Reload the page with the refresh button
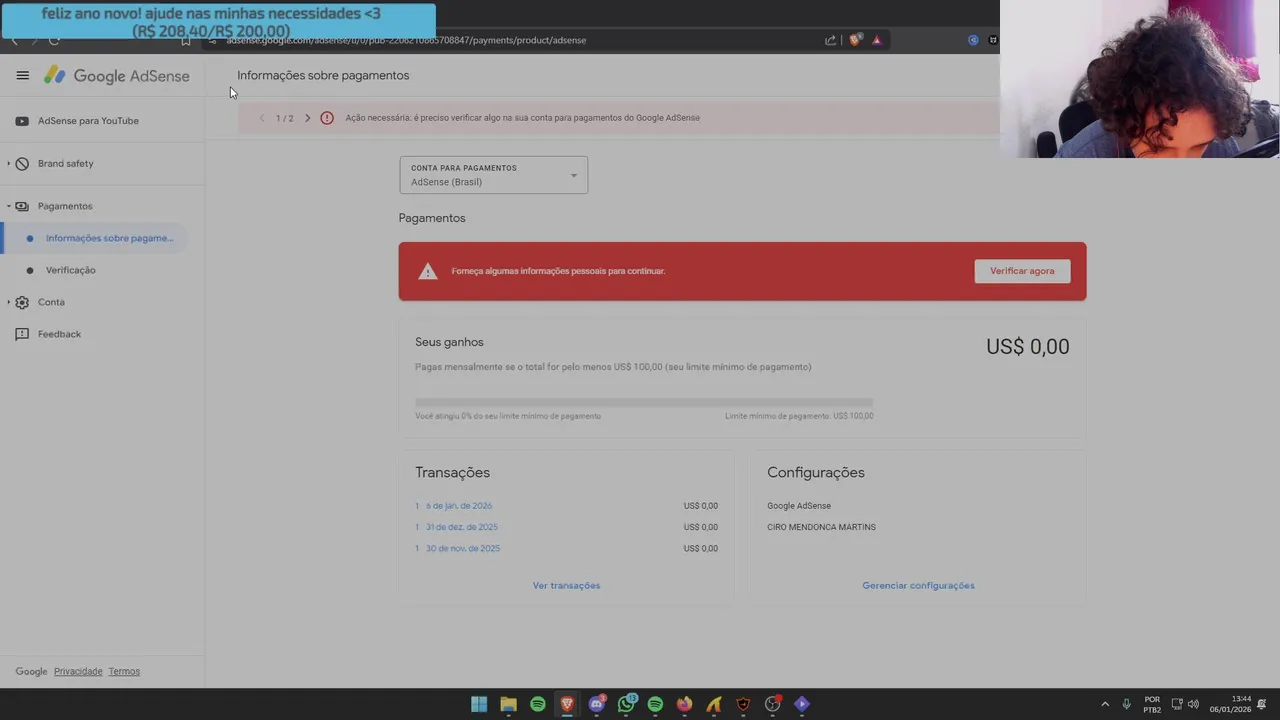Viewport: 1280px width, 720px height. (54, 40)
